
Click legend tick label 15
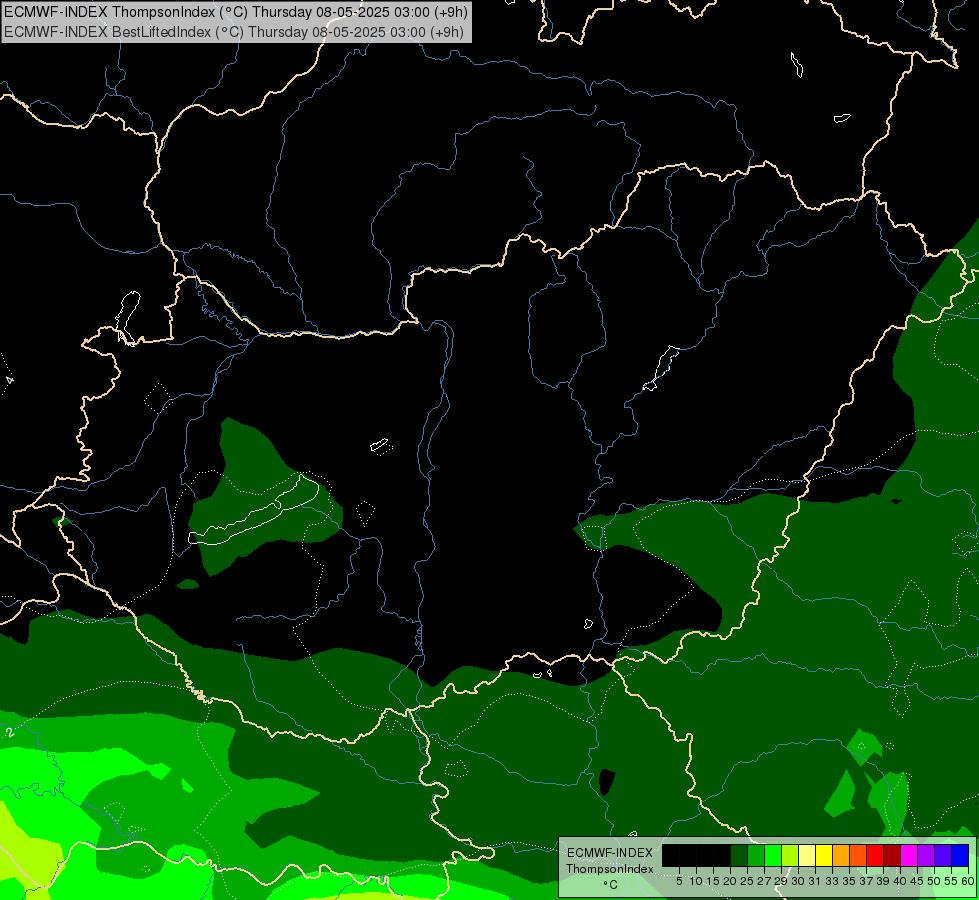point(713,881)
